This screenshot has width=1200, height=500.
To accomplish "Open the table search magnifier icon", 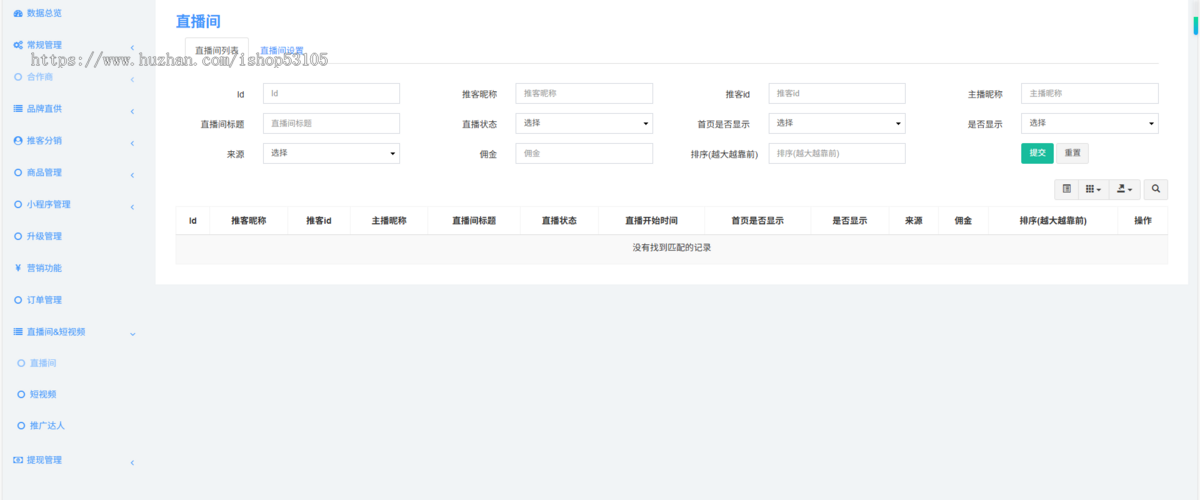I will [1155, 188].
